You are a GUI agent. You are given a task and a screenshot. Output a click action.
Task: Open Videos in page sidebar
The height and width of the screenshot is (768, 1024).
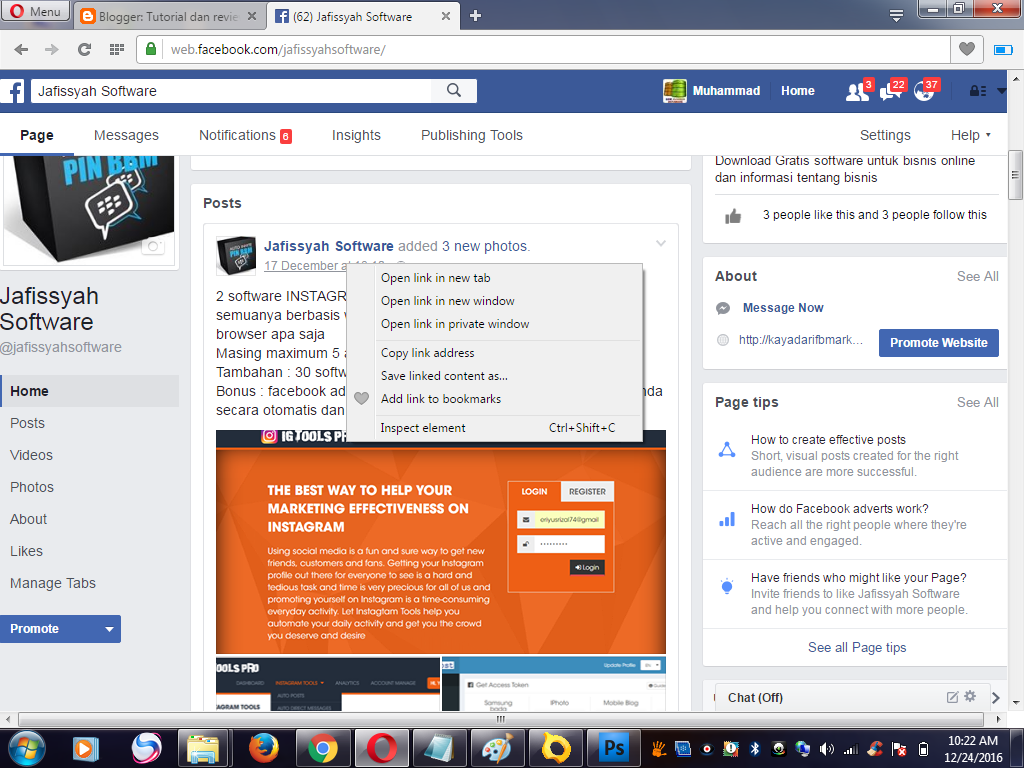click(x=31, y=455)
